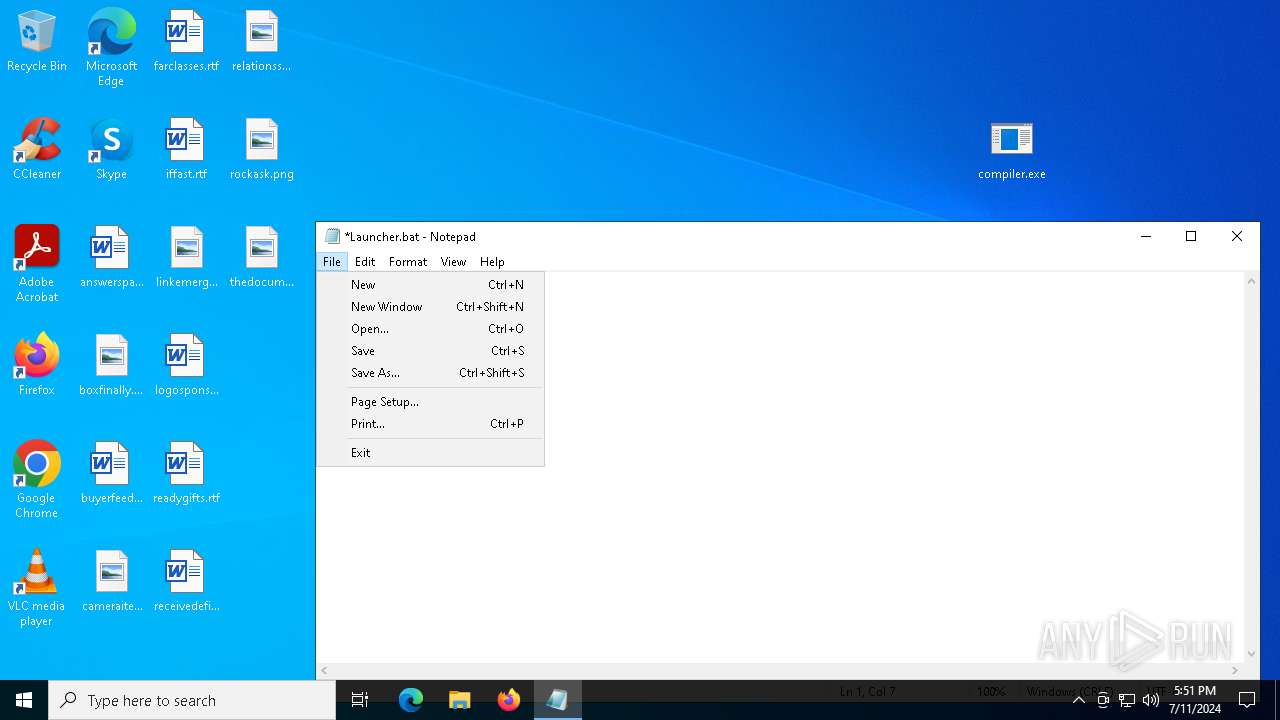Select the receivedefi... Word document icon
This screenshot has height=720, width=1280.
pyautogui.click(x=186, y=582)
